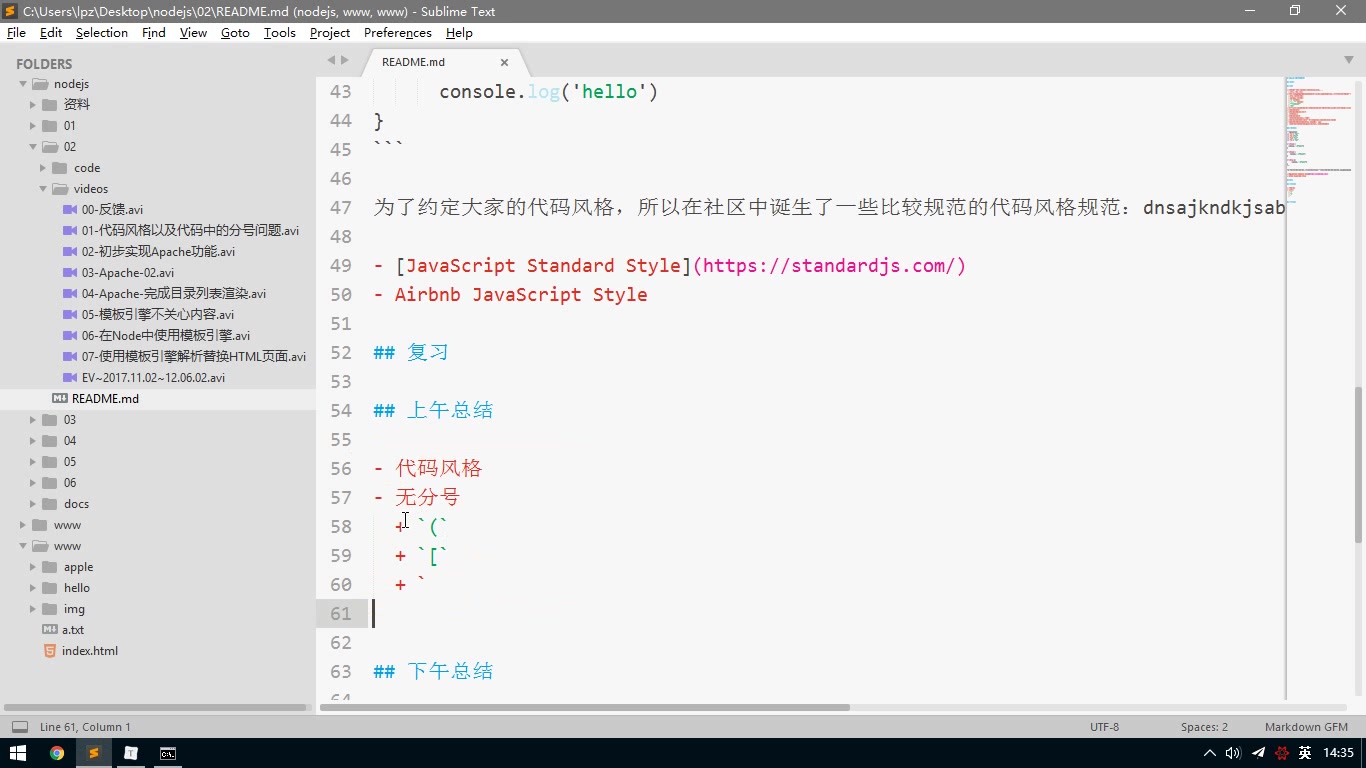Collapse the videos folder in the sidebar
1366x768 pixels.
(43, 188)
